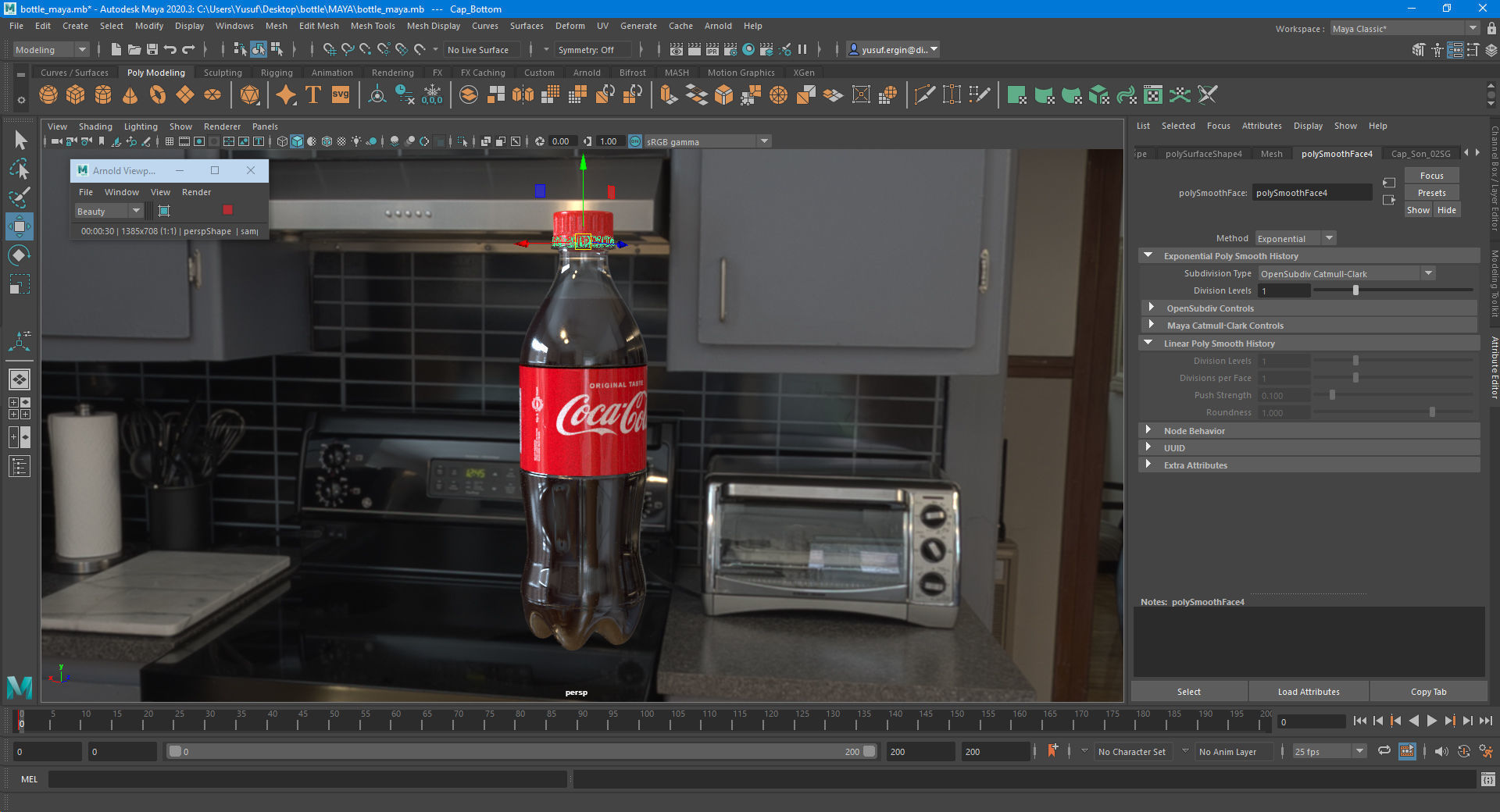Click the polygon Type text tool icon
The image size is (1500, 812).
point(313,95)
